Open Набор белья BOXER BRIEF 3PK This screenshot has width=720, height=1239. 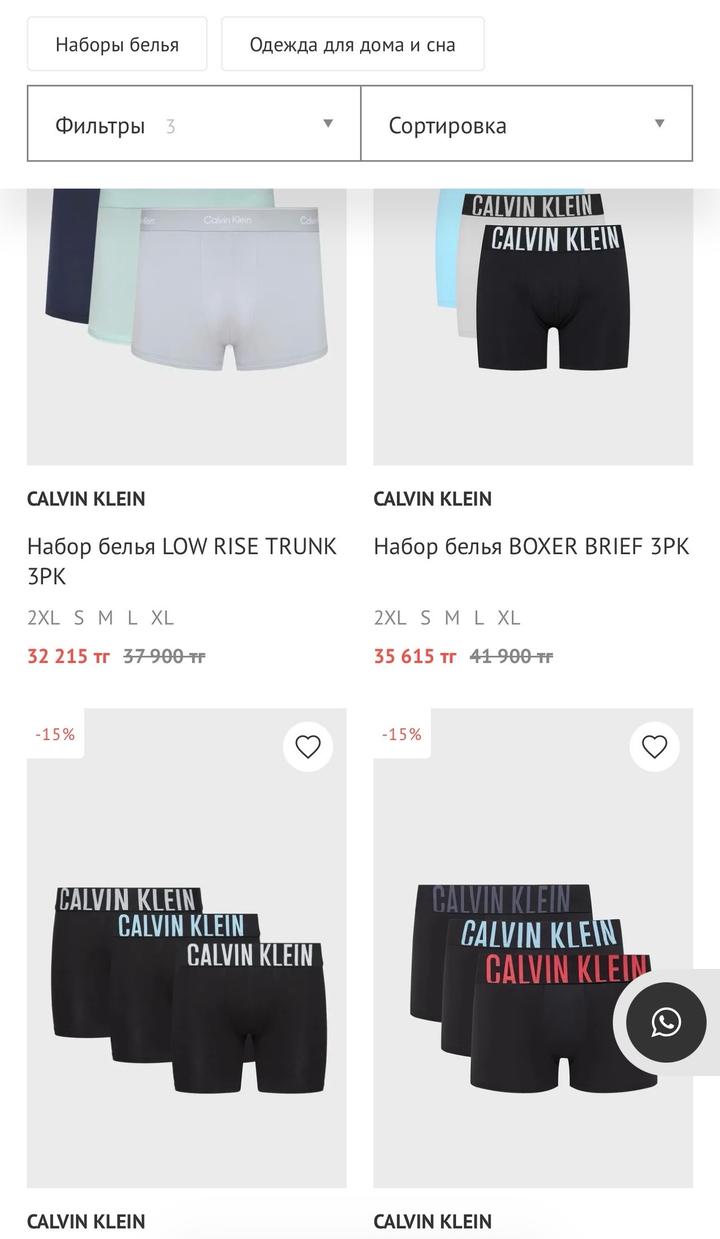tap(531, 547)
